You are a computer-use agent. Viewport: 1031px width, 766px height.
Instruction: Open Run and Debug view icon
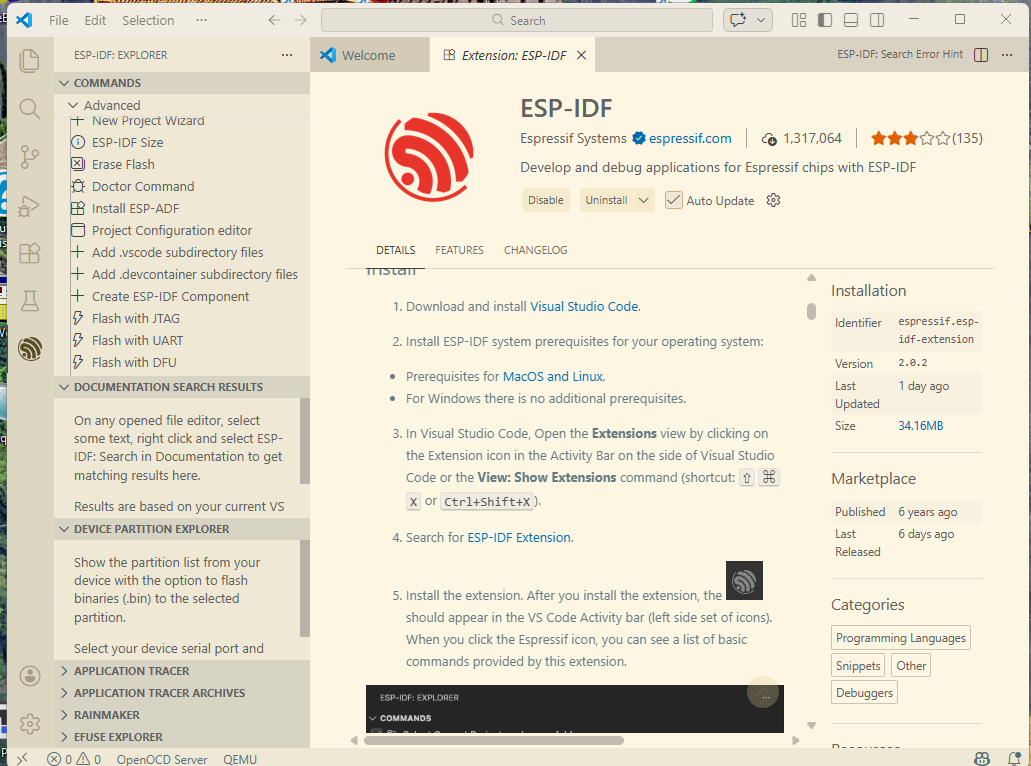(30, 206)
